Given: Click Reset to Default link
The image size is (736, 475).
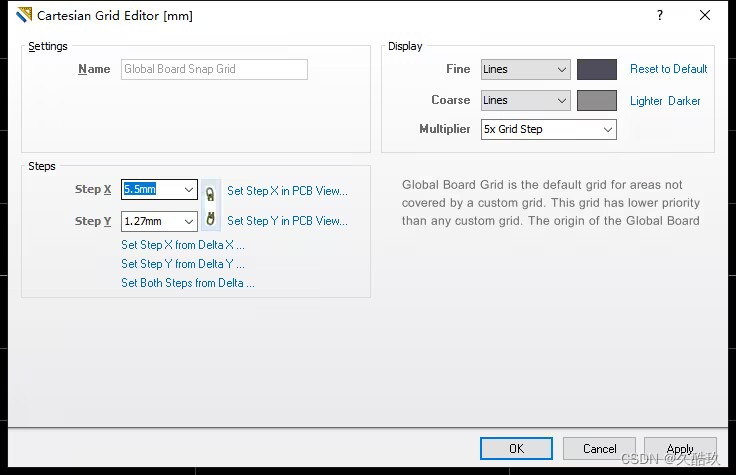Looking at the screenshot, I should [668, 69].
